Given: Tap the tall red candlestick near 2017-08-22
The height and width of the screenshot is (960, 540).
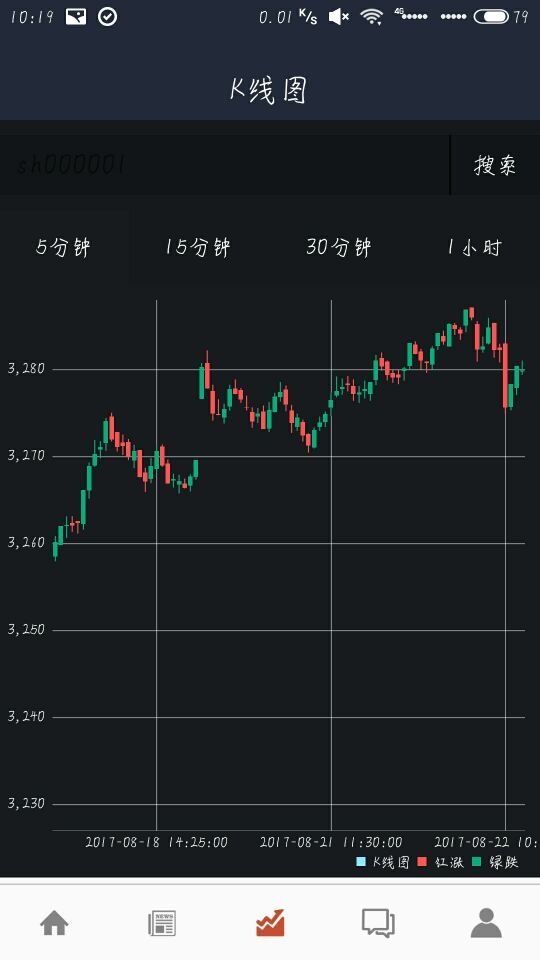Looking at the screenshot, I should (x=505, y=376).
